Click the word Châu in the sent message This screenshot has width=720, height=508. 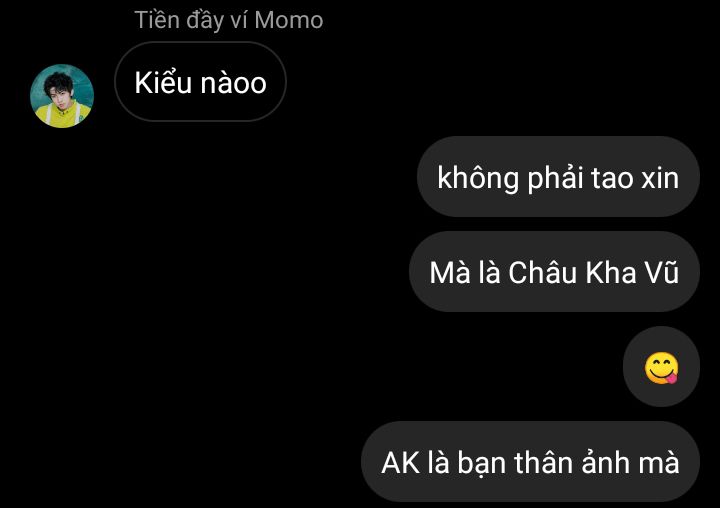pos(542,272)
